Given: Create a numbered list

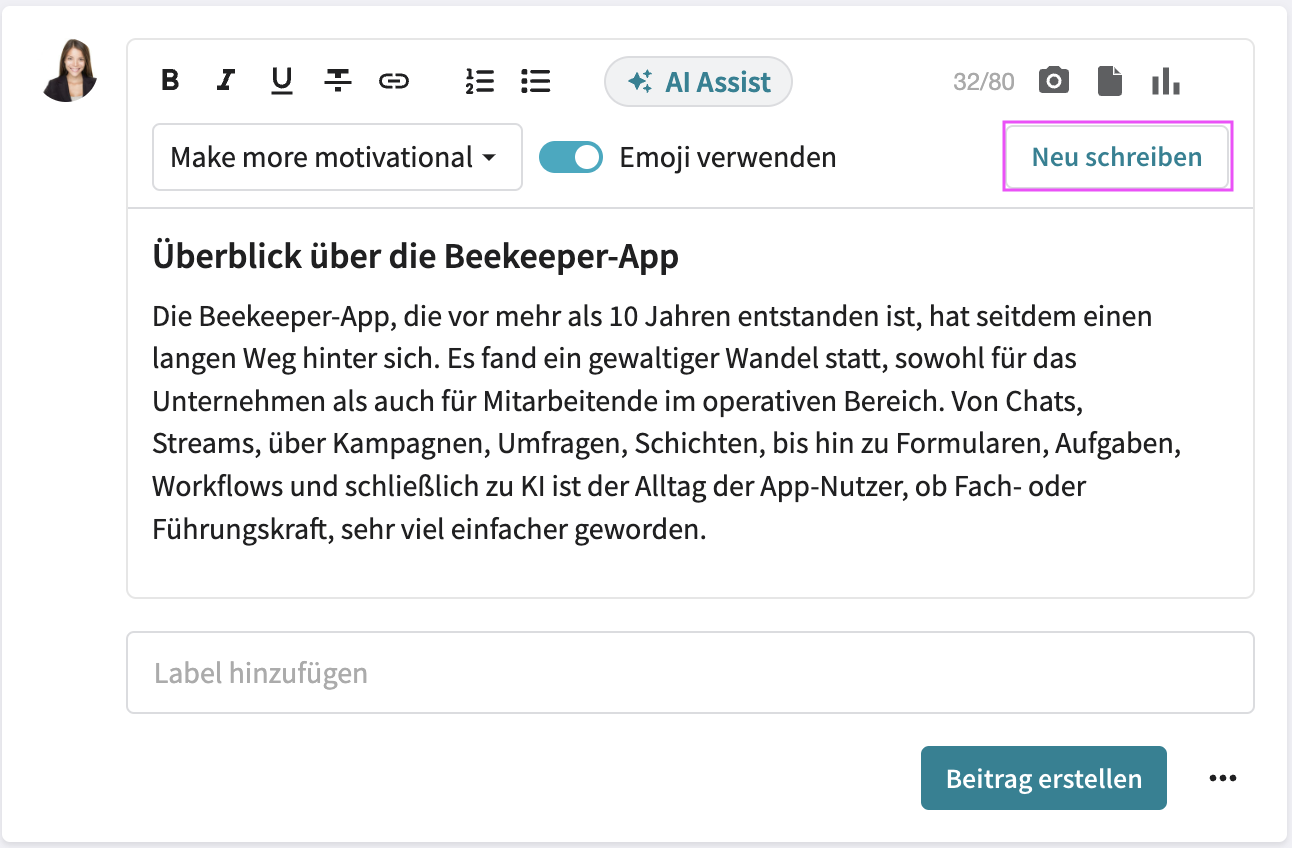Looking at the screenshot, I should 480,81.
